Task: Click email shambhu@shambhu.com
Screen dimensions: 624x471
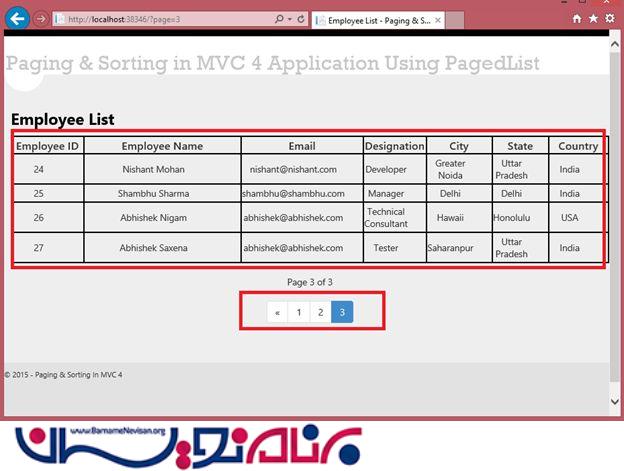Action: coord(293,194)
